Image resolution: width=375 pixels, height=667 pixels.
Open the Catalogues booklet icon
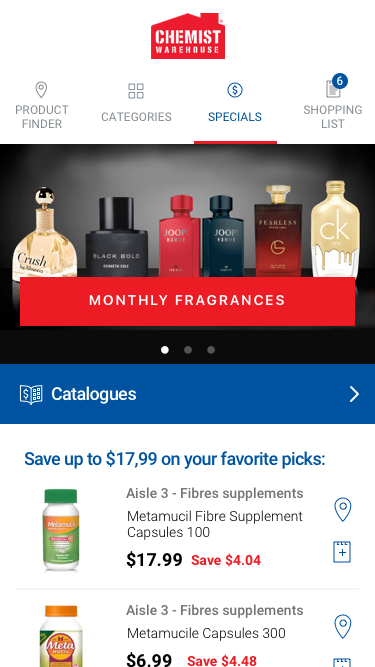[31, 394]
